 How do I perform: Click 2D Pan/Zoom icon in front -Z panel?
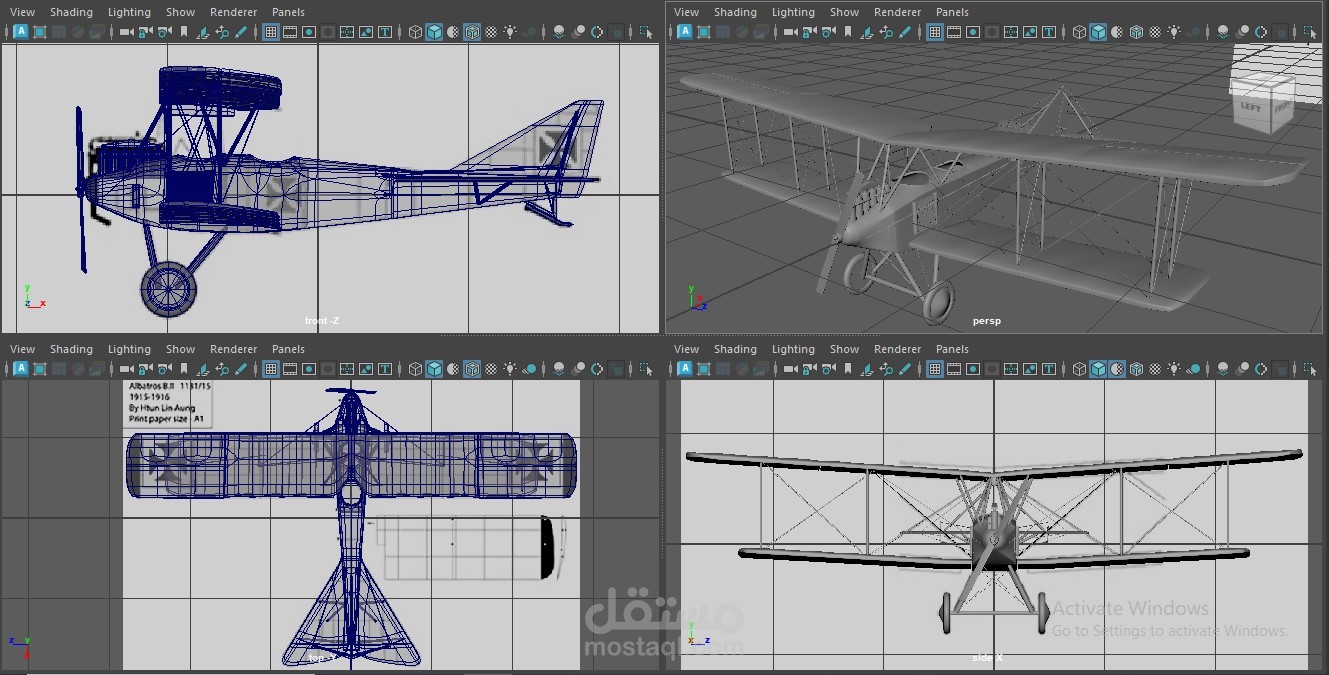[222, 32]
